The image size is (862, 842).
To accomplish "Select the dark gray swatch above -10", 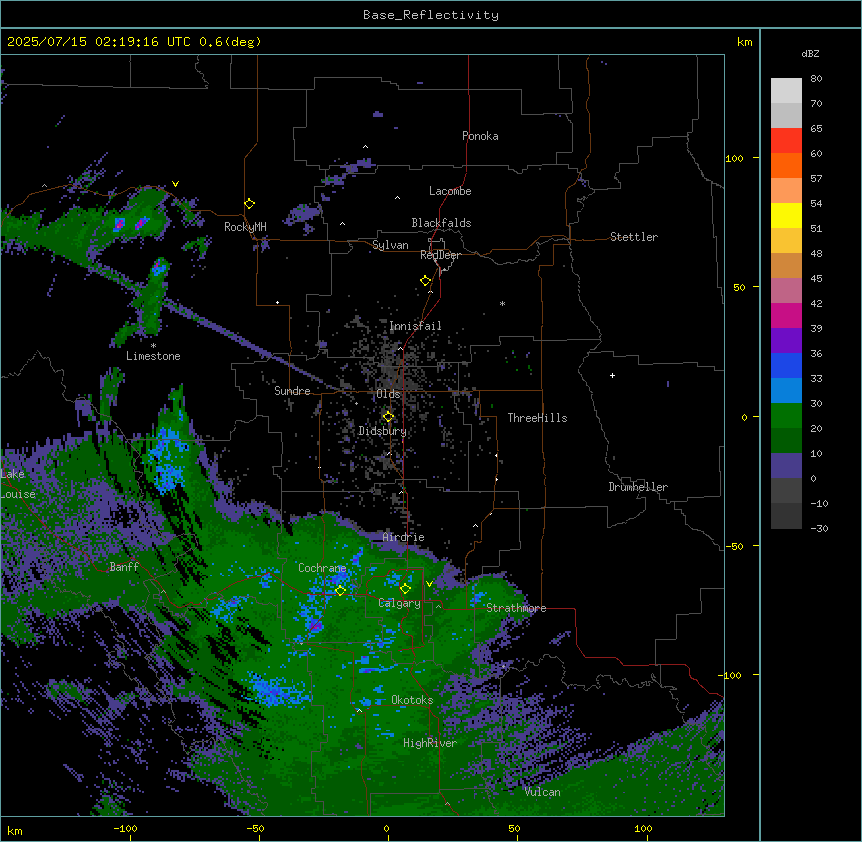I will tap(786, 491).
